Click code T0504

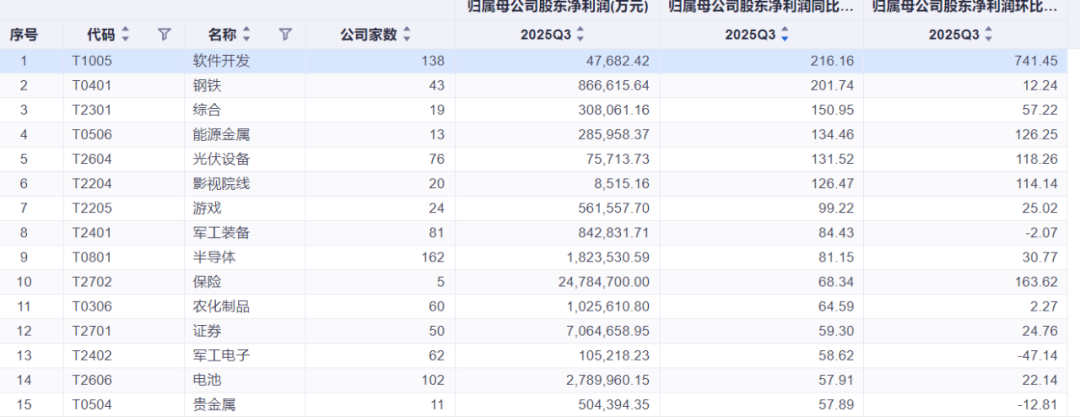tap(92, 405)
